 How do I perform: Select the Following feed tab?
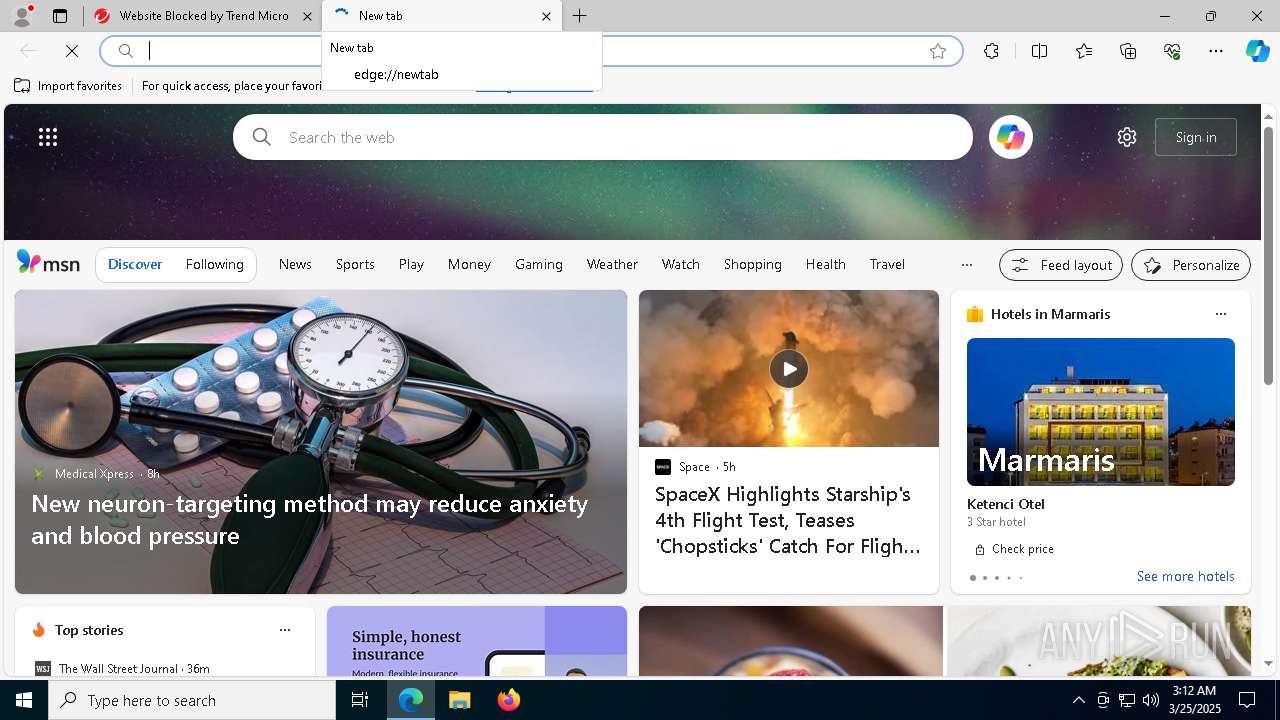214,264
